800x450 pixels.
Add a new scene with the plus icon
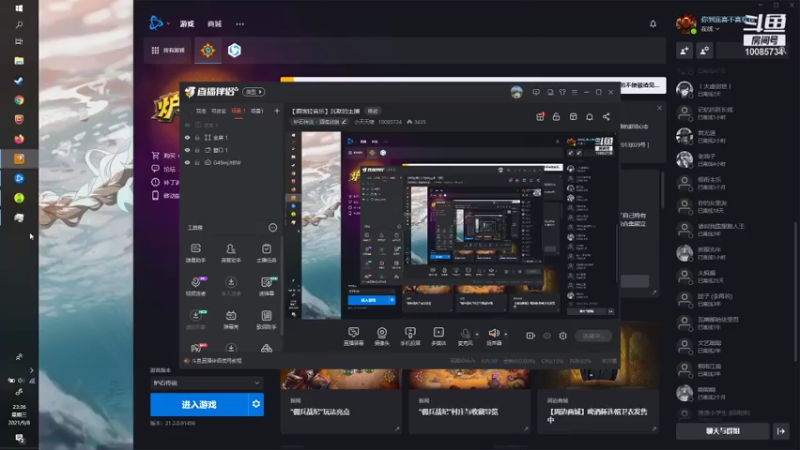pyautogui.click(x=277, y=111)
